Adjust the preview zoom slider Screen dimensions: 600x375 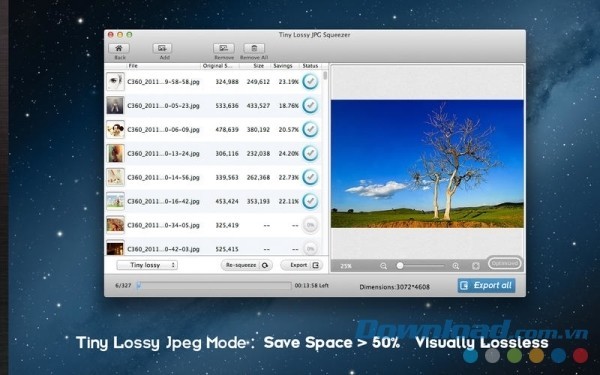tap(421, 266)
